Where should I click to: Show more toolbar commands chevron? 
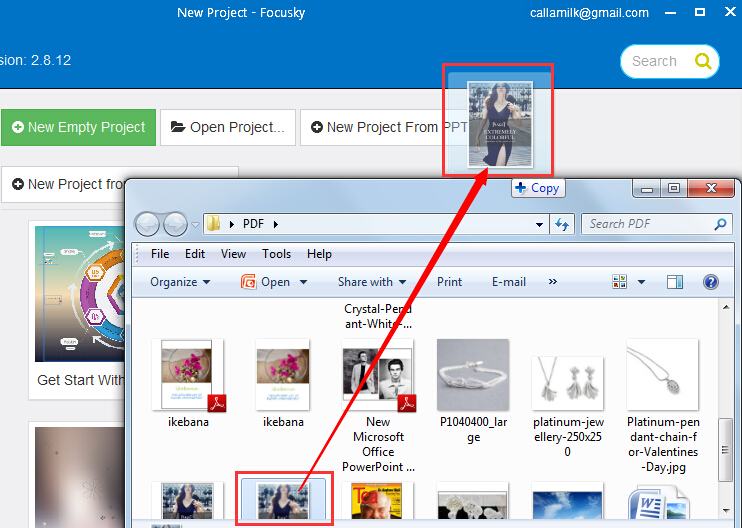coord(553,282)
